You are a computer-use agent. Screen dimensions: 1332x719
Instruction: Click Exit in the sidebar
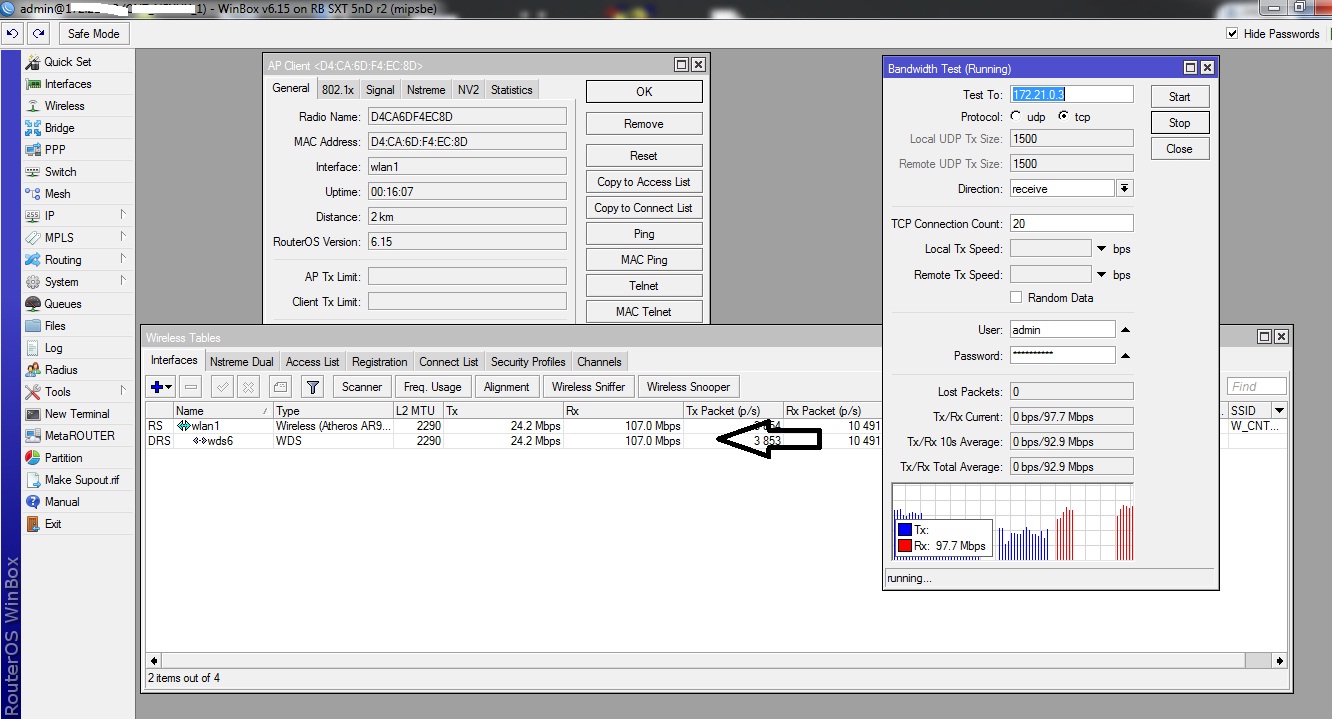(x=53, y=524)
